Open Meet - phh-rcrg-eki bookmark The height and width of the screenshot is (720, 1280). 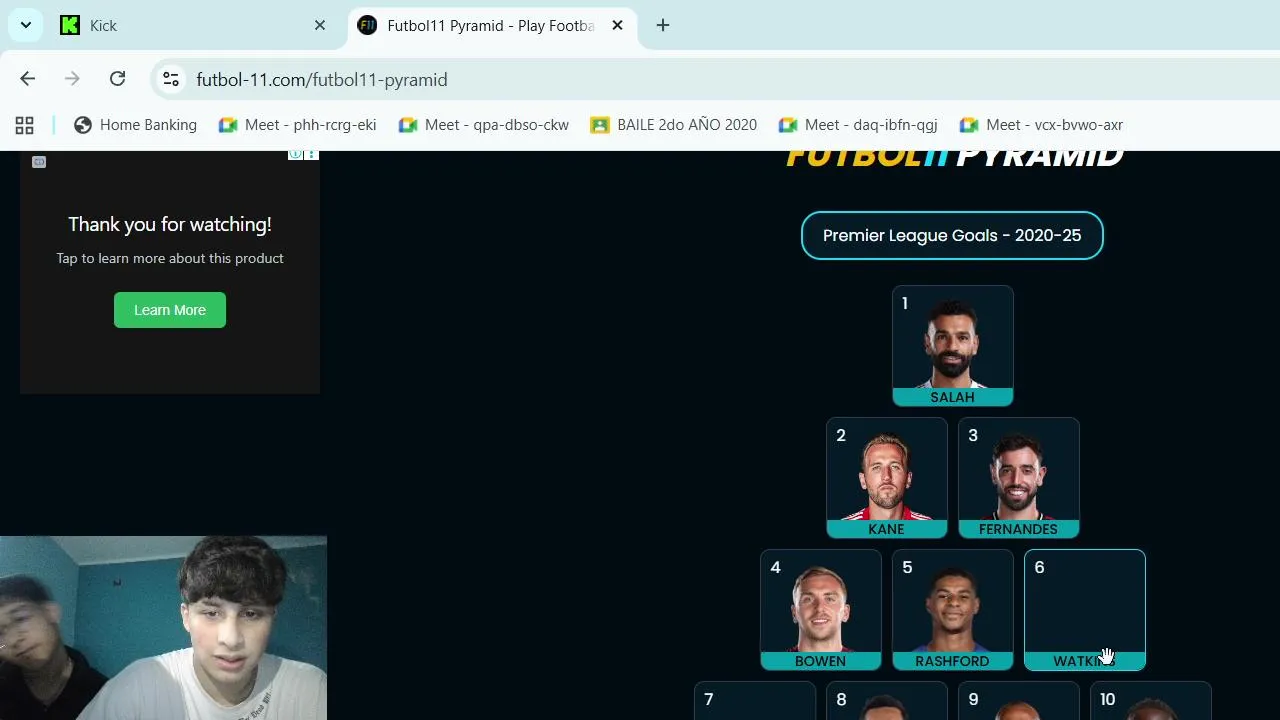298,125
